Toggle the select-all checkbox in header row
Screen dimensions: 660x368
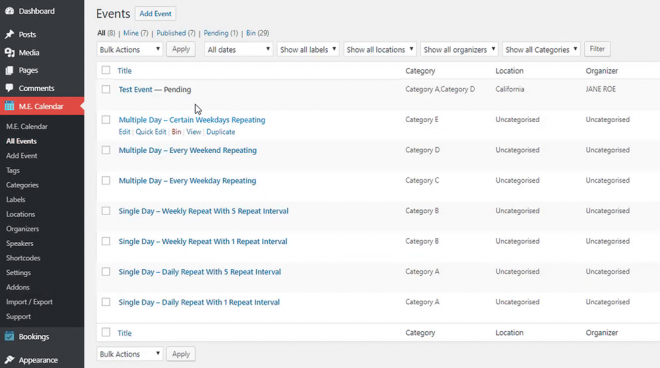(x=106, y=70)
